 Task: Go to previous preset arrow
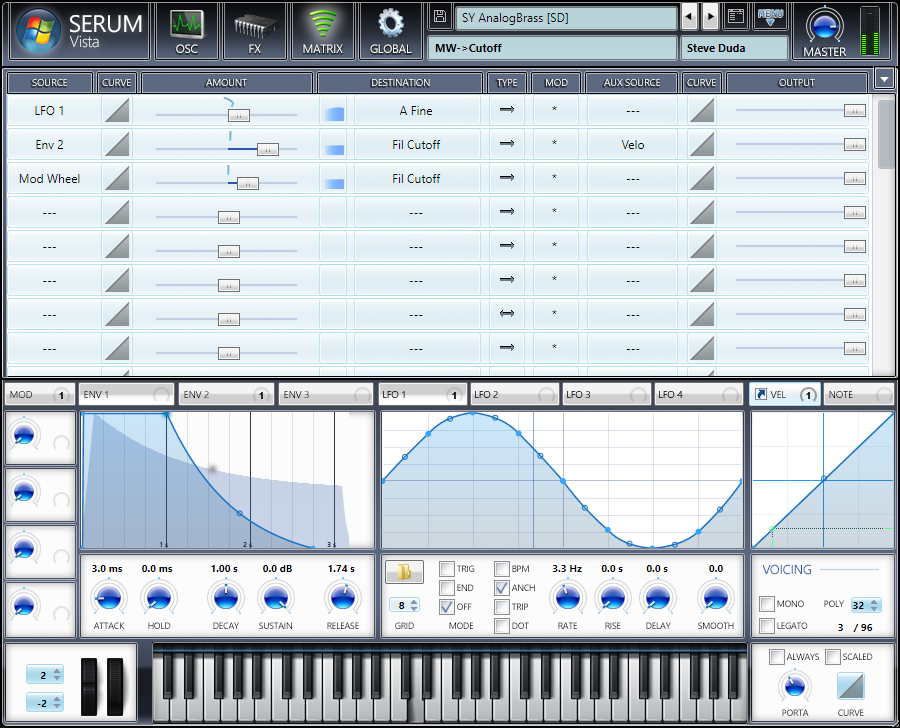point(689,17)
